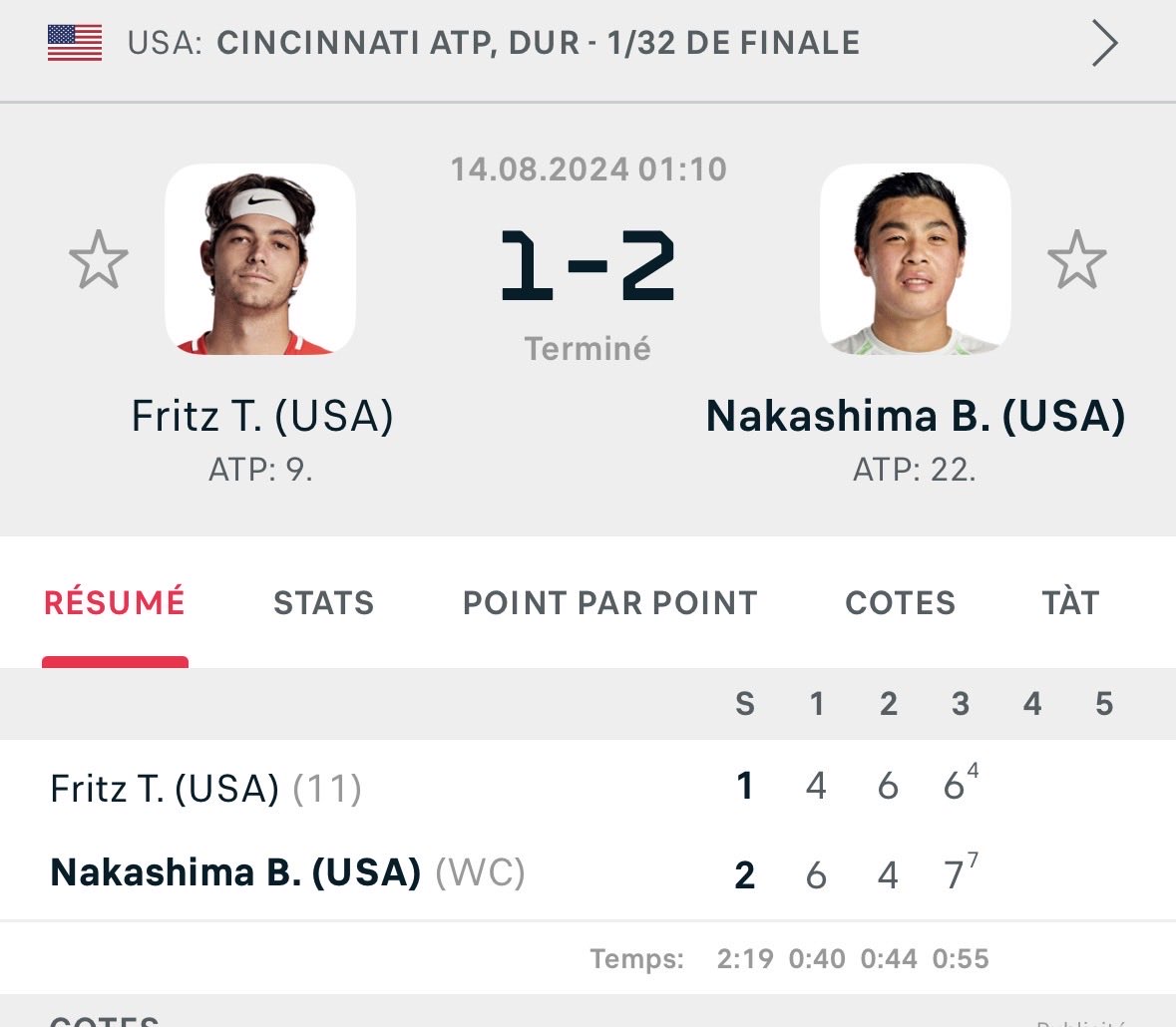This screenshot has height=1027, width=1176.
Task: Tap the Temps match duration row
Action: 789,959
